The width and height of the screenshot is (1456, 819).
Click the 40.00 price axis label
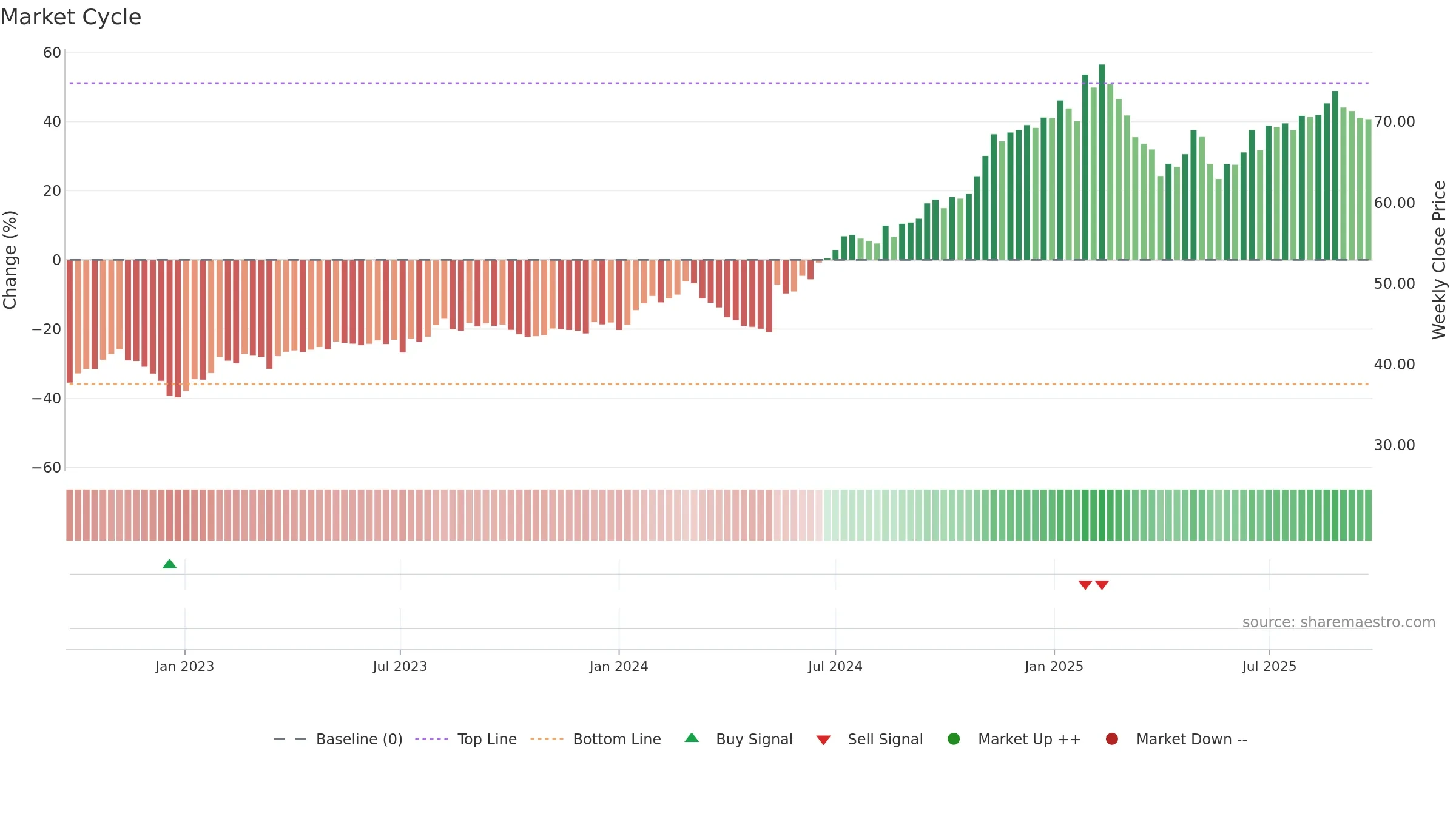[1394, 365]
